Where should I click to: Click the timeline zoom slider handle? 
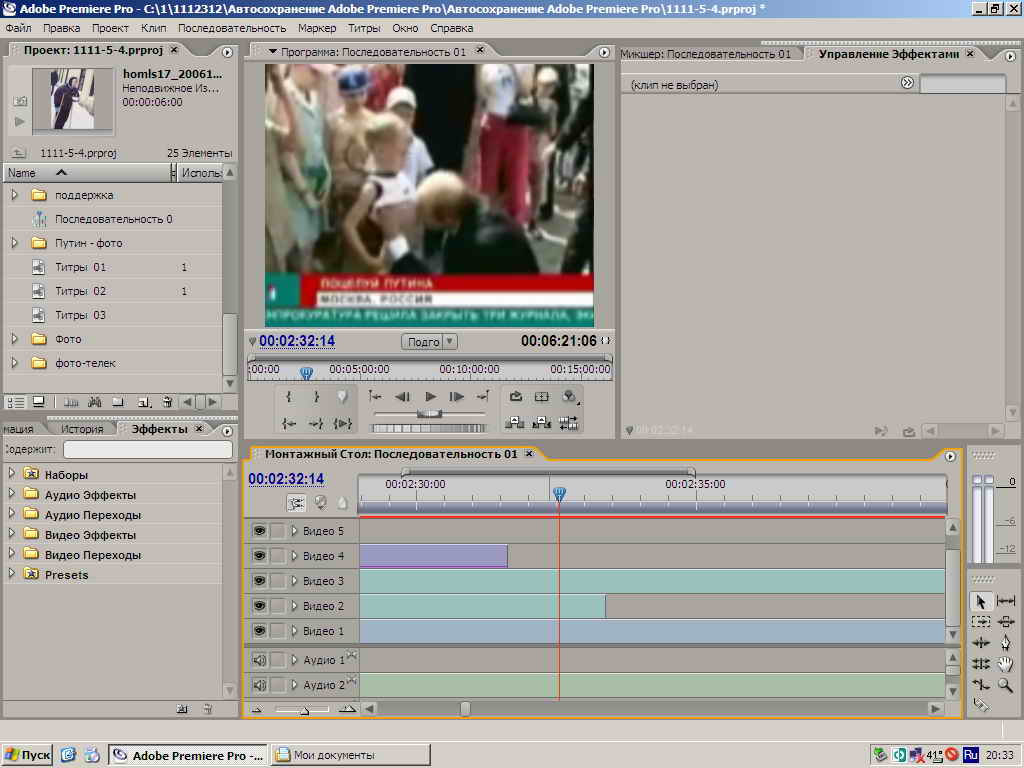coord(304,709)
